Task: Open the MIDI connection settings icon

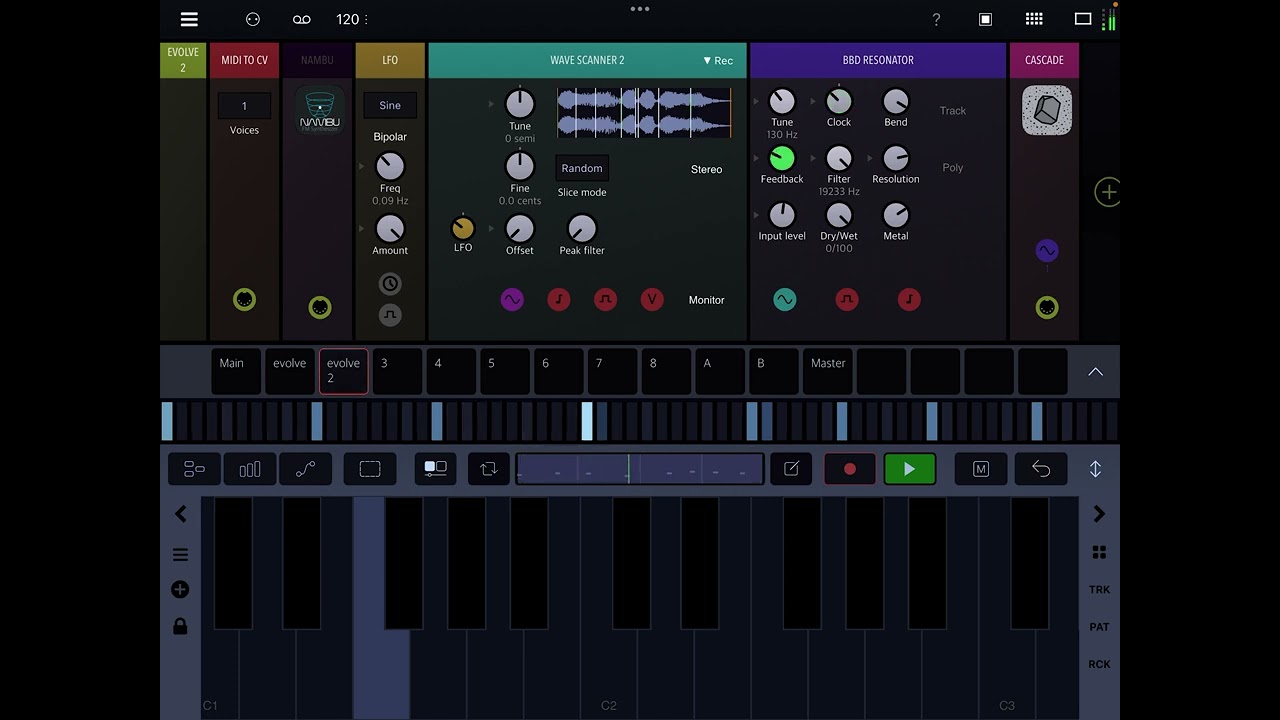Action: (x=253, y=19)
